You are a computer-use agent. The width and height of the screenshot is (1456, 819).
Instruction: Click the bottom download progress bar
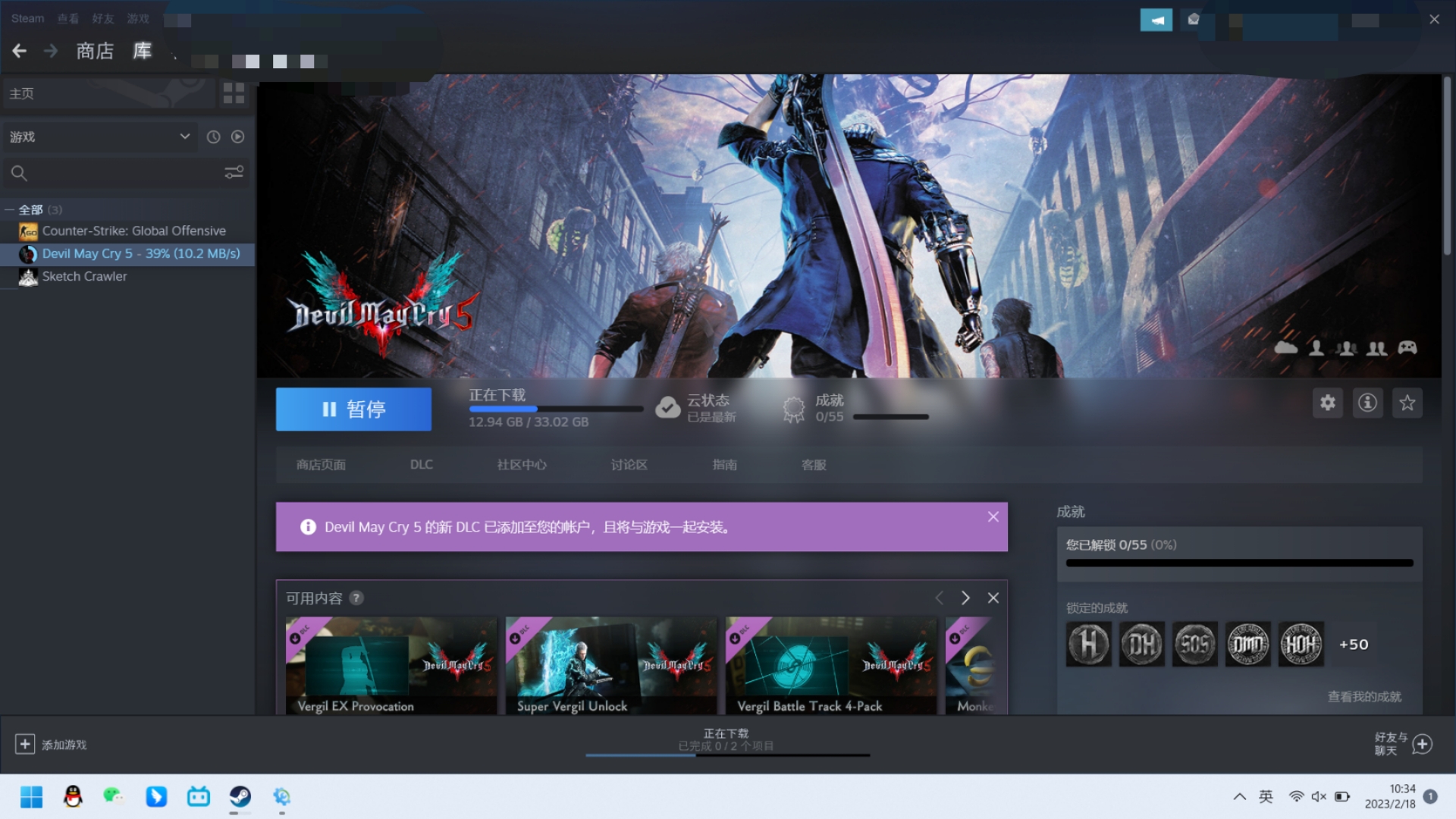point(726,754)
